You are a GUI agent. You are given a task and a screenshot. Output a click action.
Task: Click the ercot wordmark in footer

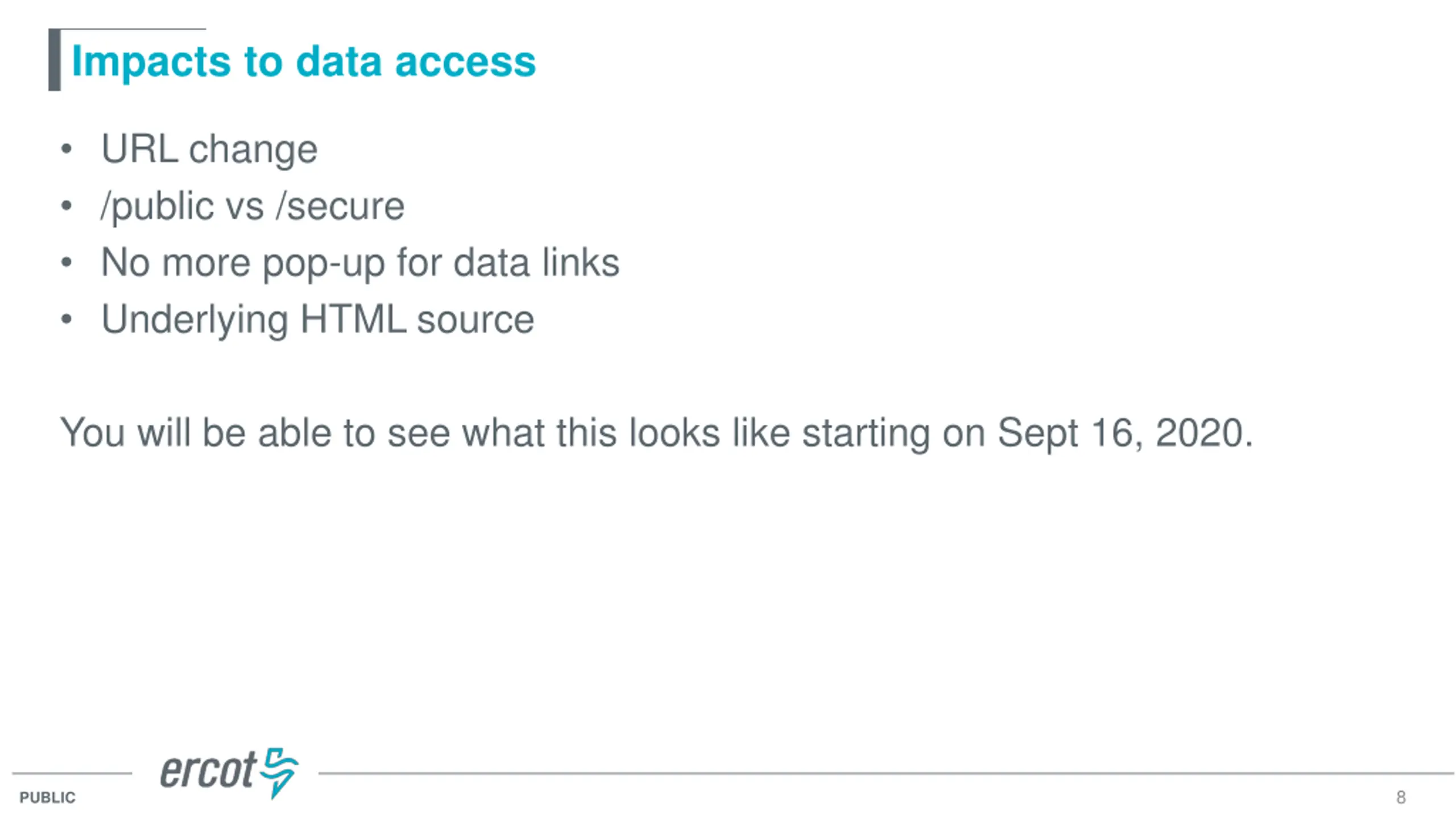tap(208, 771)
